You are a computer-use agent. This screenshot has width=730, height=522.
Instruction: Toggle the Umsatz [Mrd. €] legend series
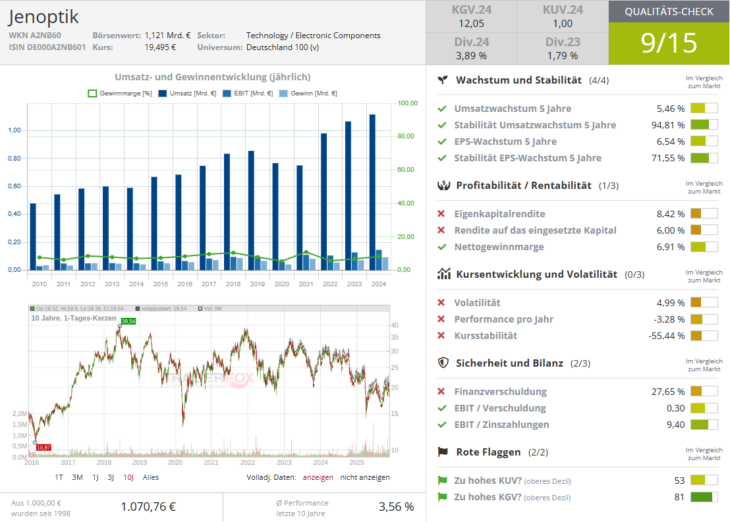(182, 93)
